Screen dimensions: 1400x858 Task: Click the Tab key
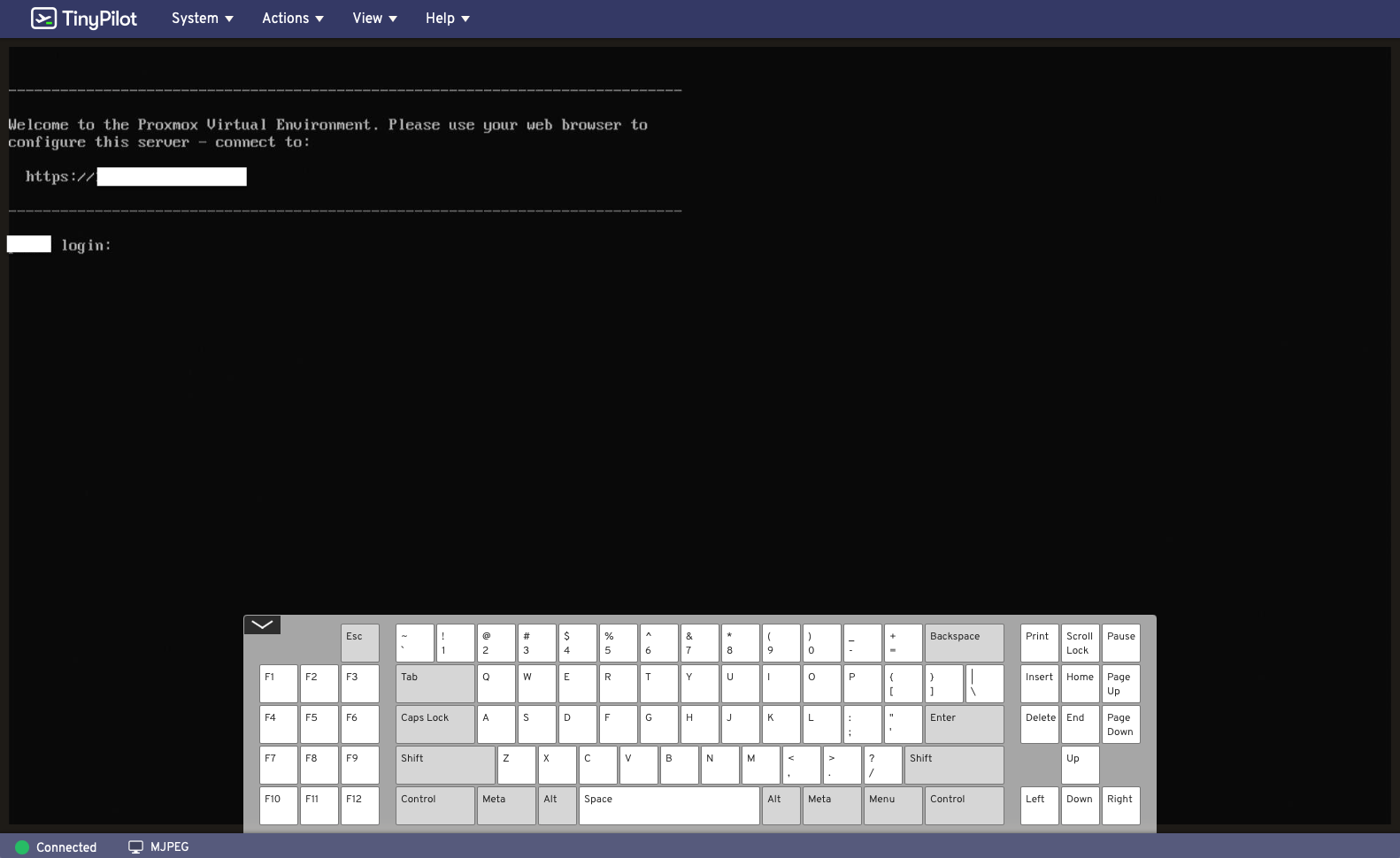tap(435, 684)
